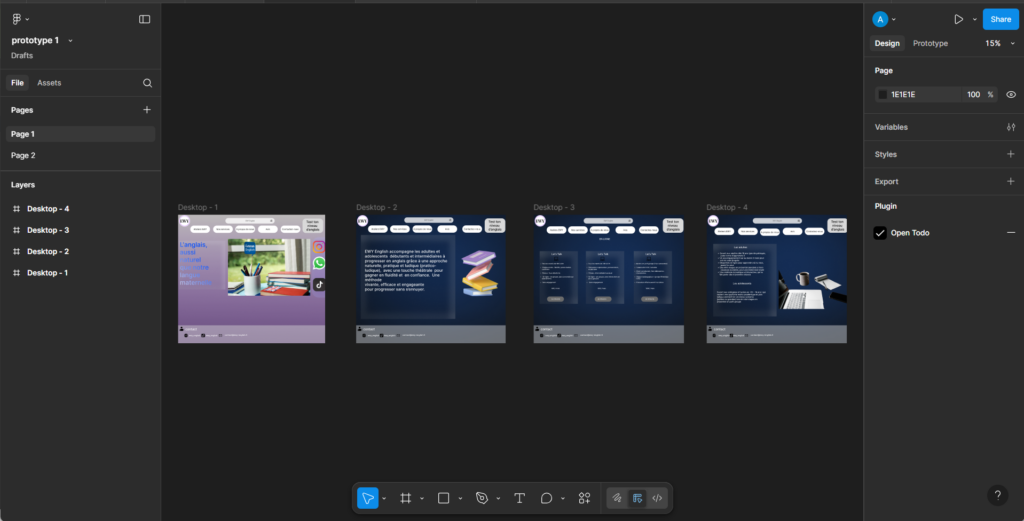The image size is (1024, 521).
Task: Switch to Draw mode in toolbar
Action: point(617,498)
